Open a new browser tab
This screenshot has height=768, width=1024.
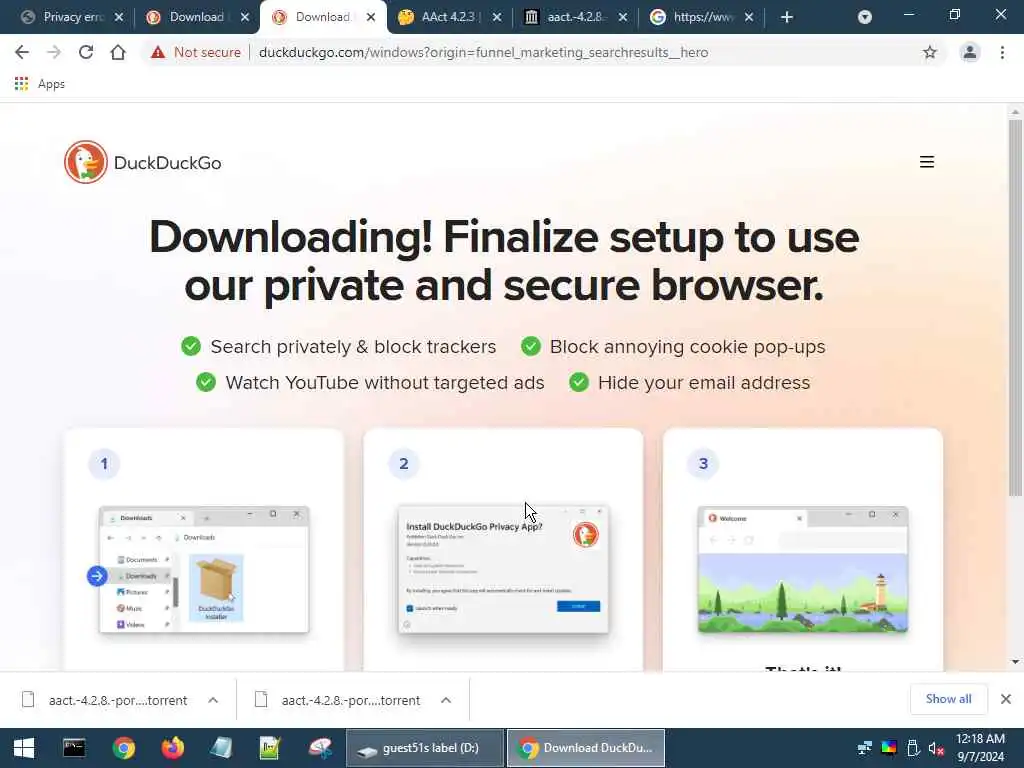click(787, 17)
